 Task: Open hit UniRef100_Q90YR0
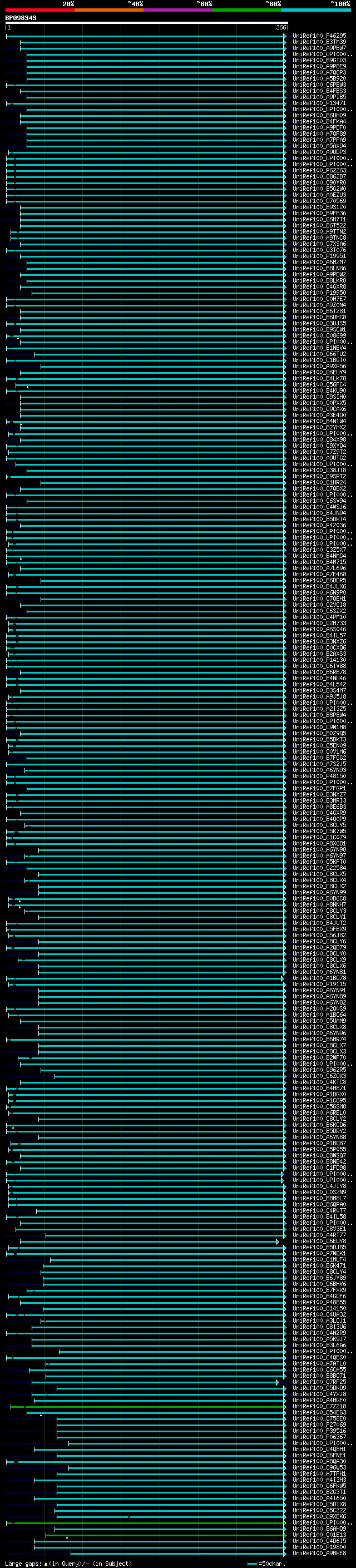click(319, 182)
